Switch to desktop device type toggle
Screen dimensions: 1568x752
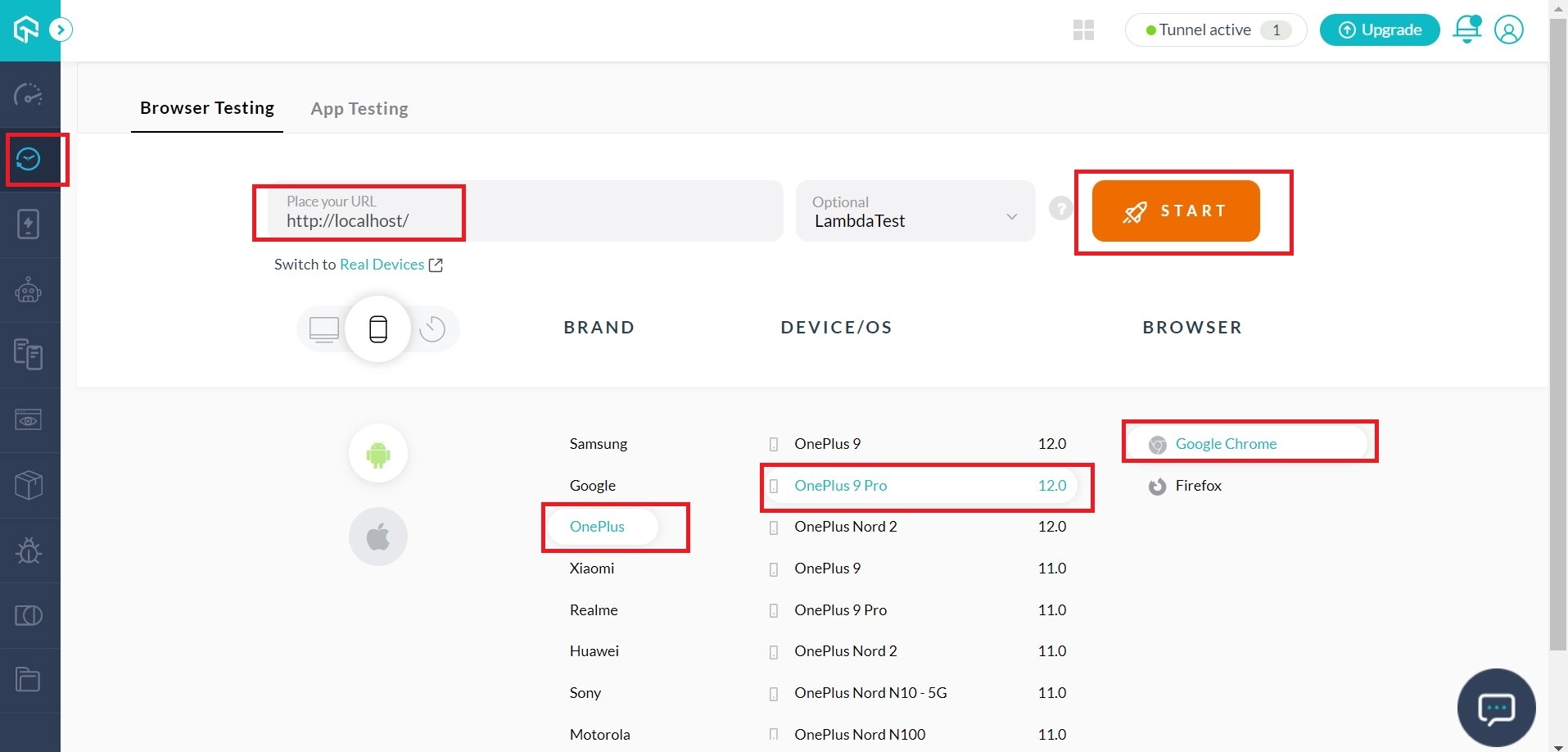pyautogui.click(x=323, y=328)
